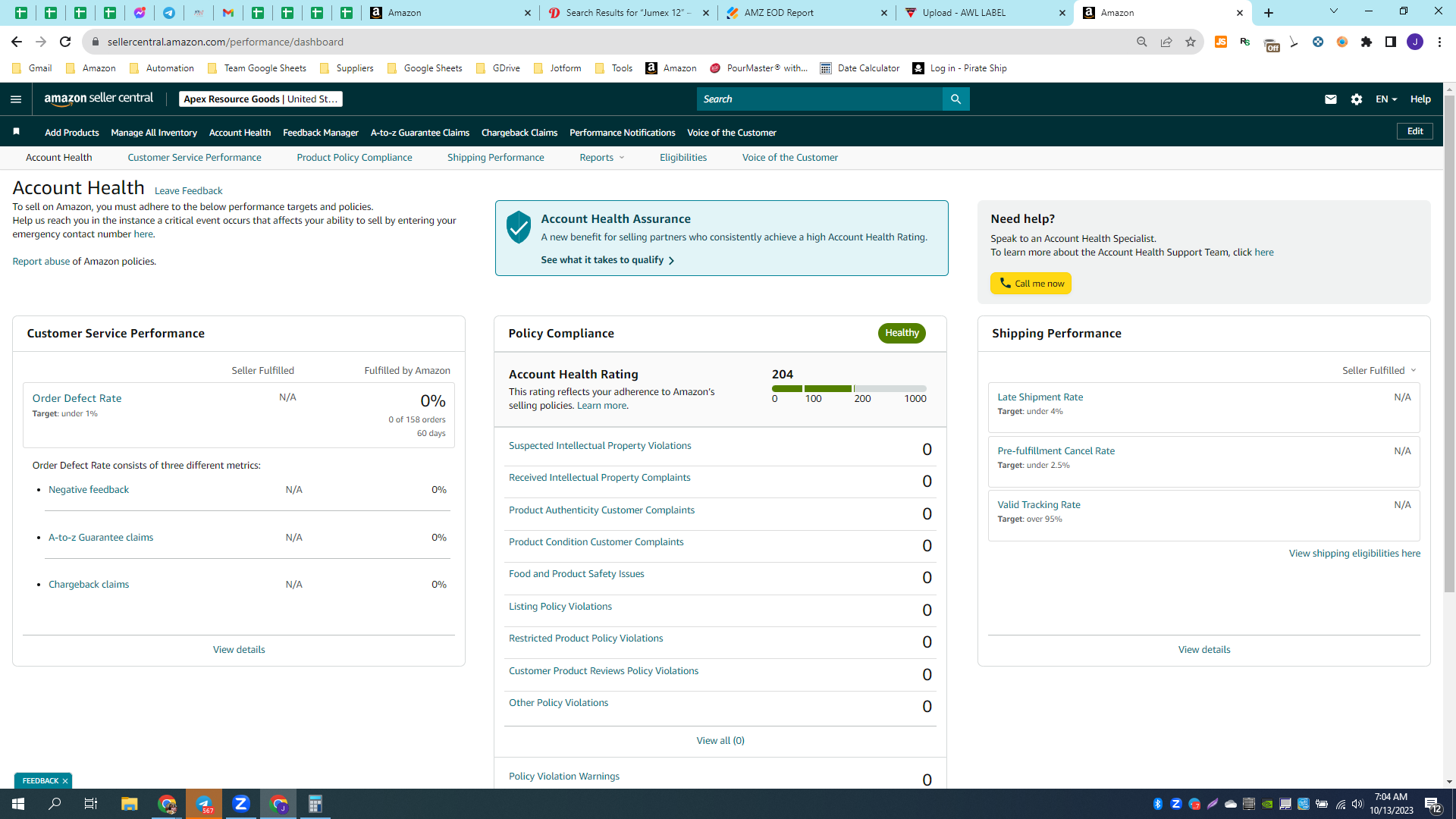Click the Account Health Assurance shield icon
The width and height of the screenshot is (1456, 819).
coord(519,227)
